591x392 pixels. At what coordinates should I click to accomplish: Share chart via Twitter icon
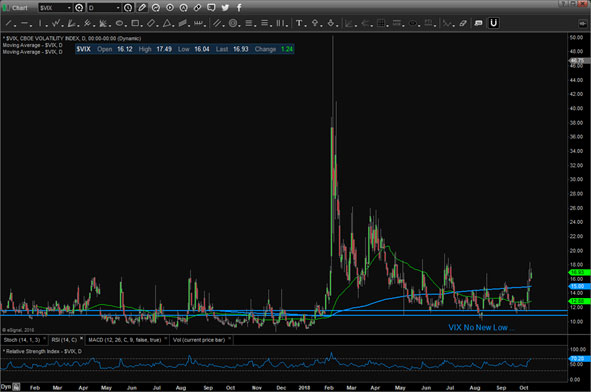tap(225, 8)
